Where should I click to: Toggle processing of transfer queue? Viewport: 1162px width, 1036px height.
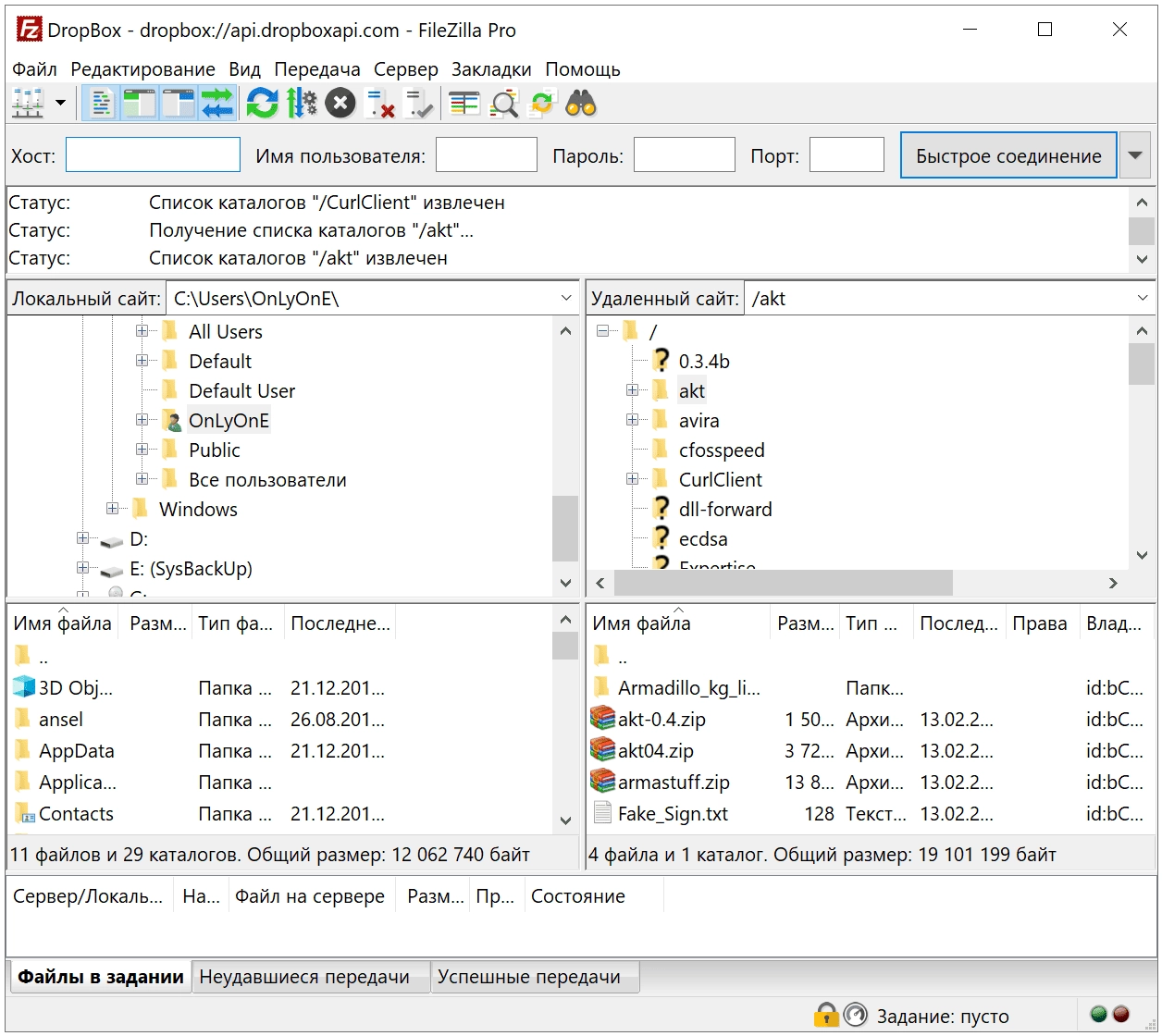click(x=302, y=103)
